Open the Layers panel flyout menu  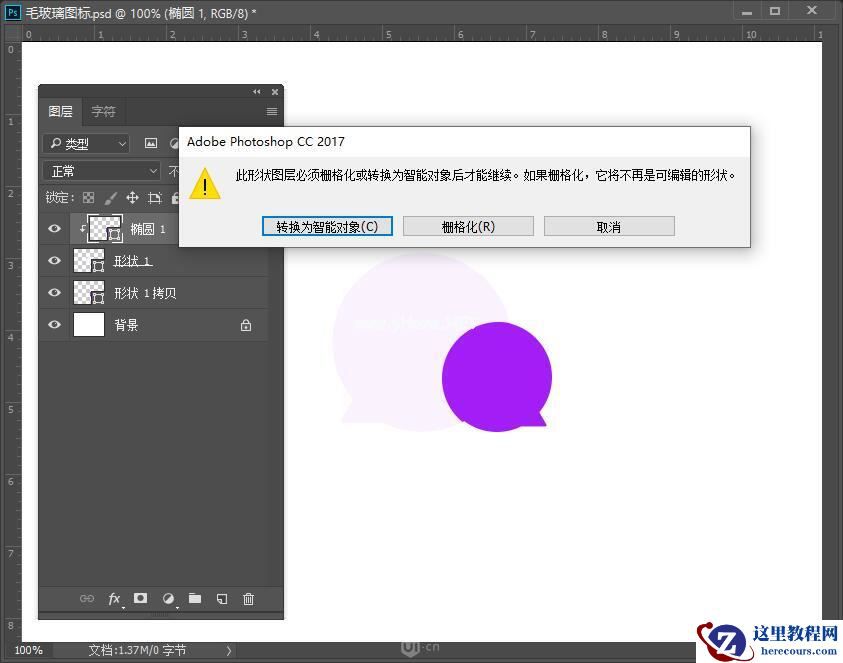coord(272,111)
